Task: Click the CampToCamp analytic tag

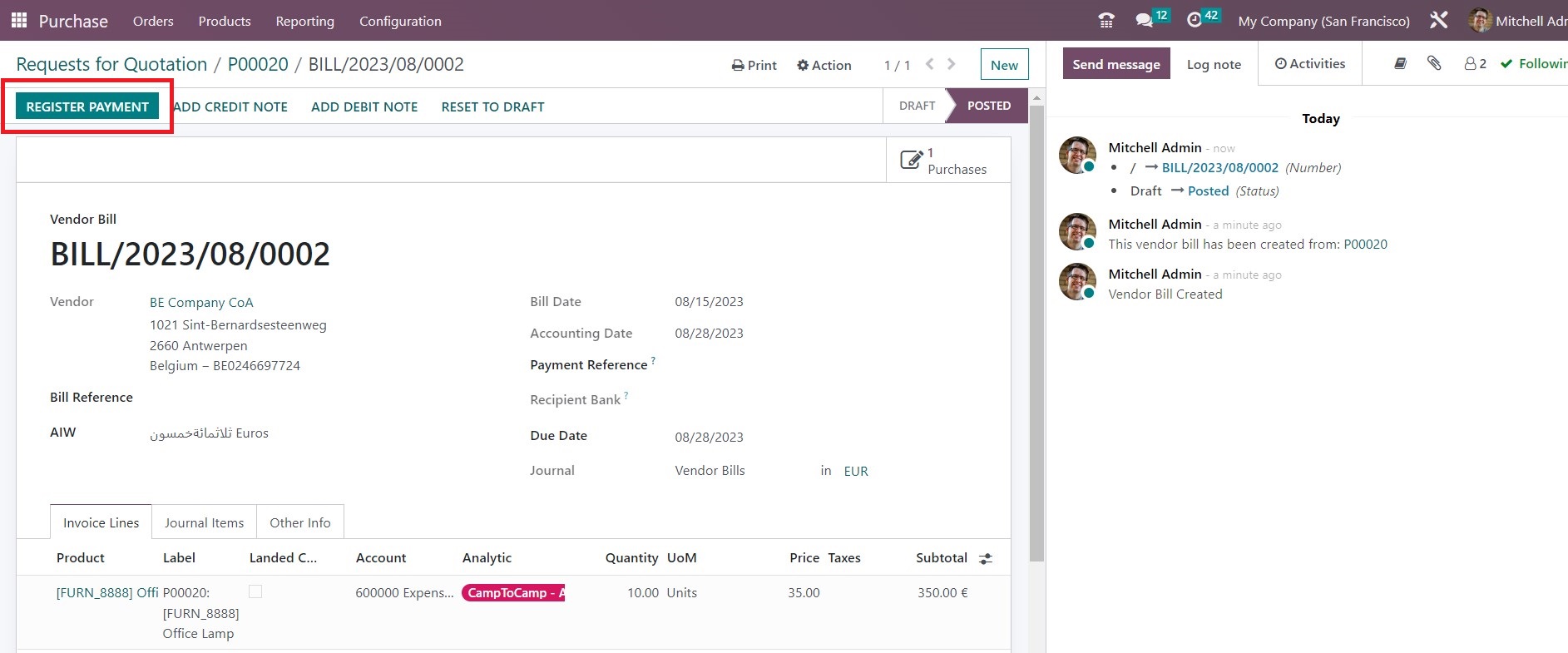Action: click(512, 593)
